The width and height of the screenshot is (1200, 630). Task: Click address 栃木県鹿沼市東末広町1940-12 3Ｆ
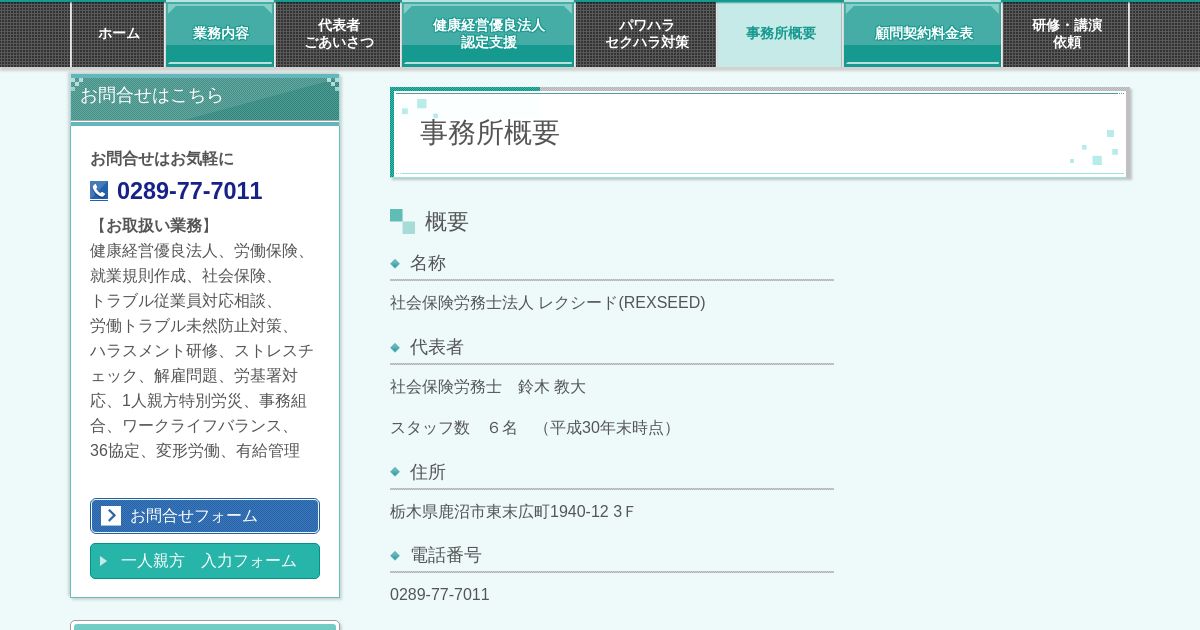(512, 512)
